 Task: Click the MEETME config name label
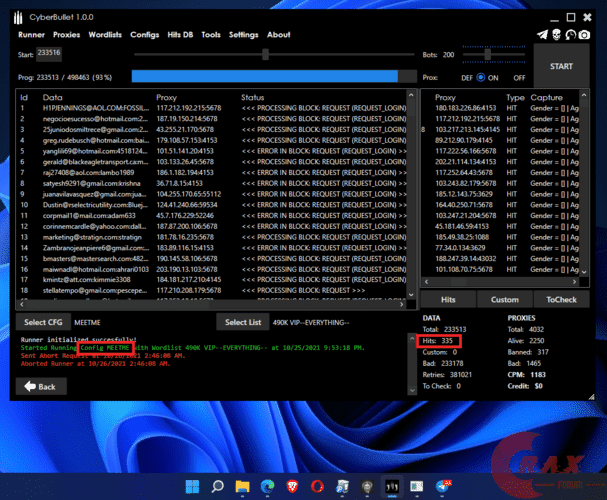coord(87,322)
